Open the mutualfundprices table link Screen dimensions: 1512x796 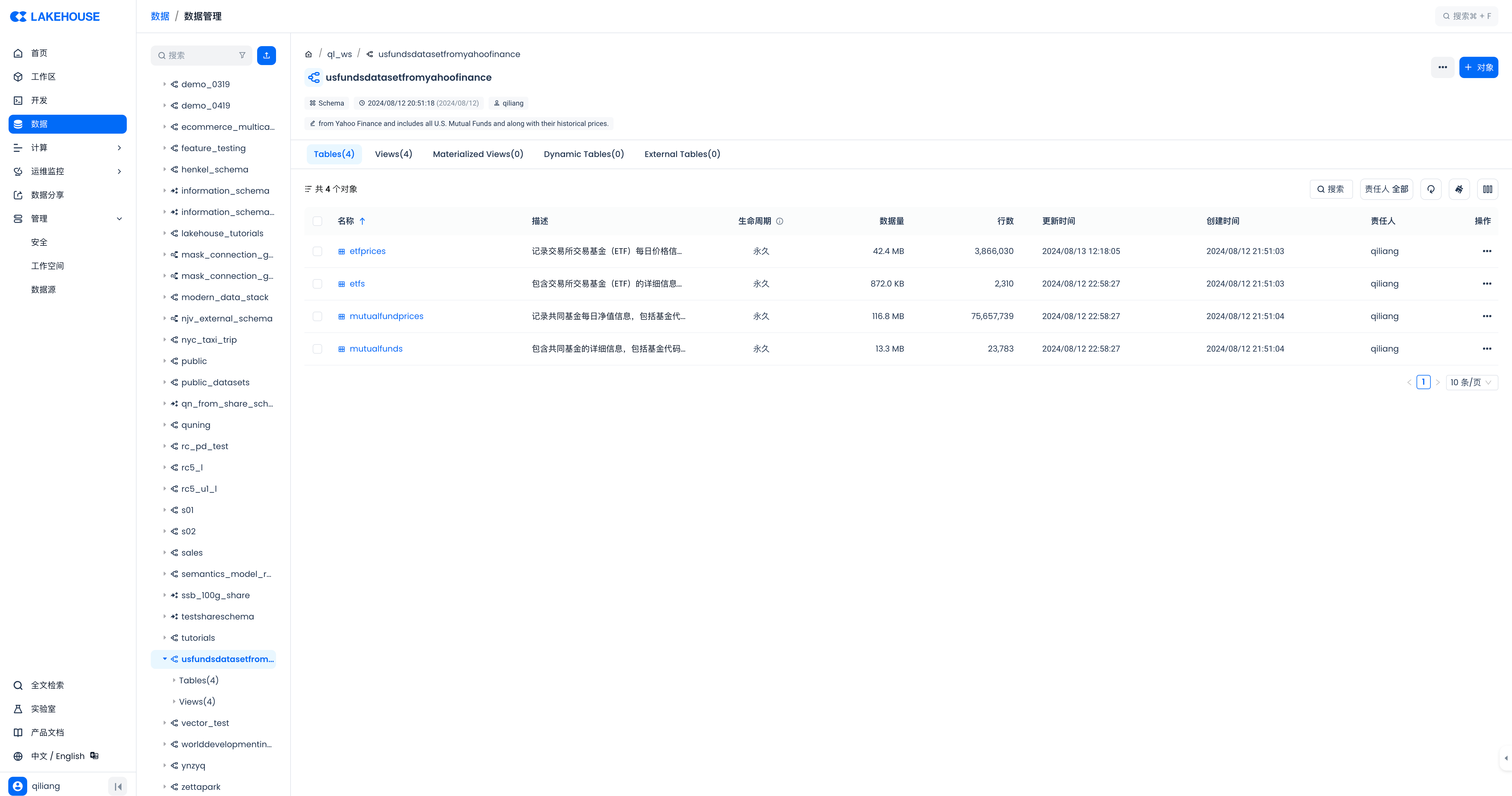tap(386, 316)
